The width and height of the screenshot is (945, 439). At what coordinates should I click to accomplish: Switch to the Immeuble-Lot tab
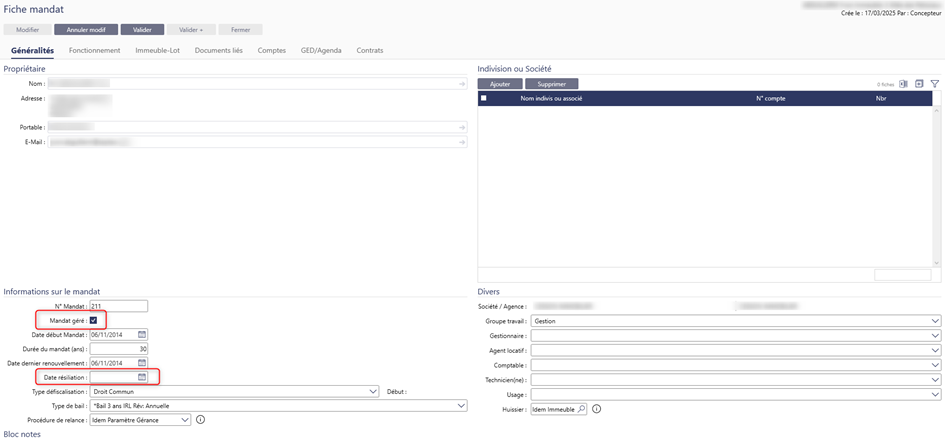click(157, 50)
